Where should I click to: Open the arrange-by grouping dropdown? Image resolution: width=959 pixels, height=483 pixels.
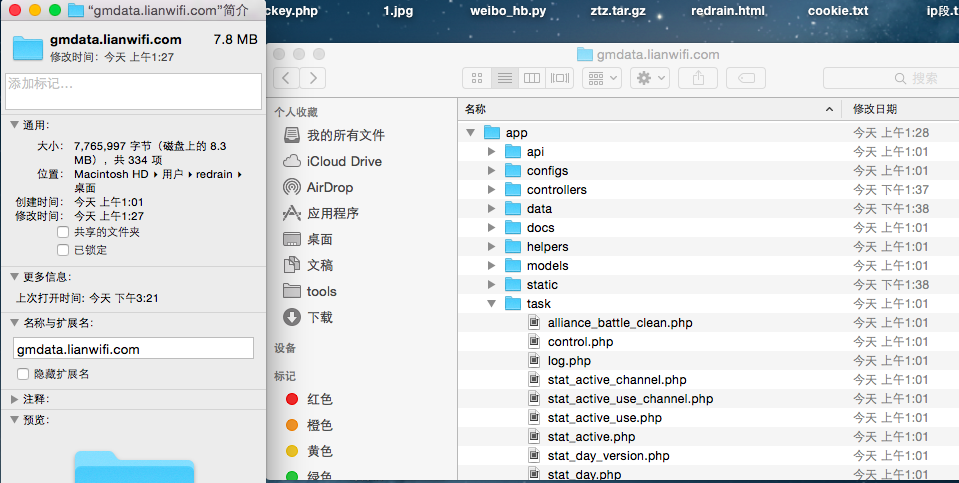(602, 78)
